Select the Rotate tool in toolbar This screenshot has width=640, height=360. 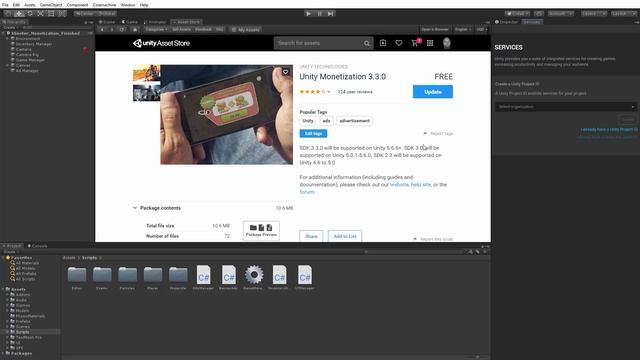[30, 13]
